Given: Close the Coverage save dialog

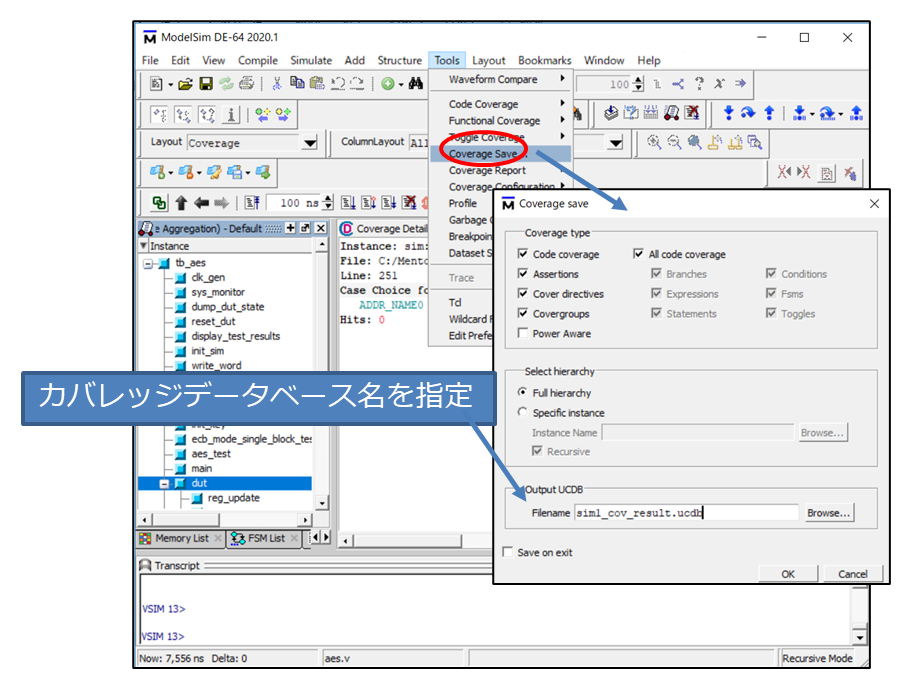Looking at the screenshot, I should pyautogui.click(x=874, y=204).
